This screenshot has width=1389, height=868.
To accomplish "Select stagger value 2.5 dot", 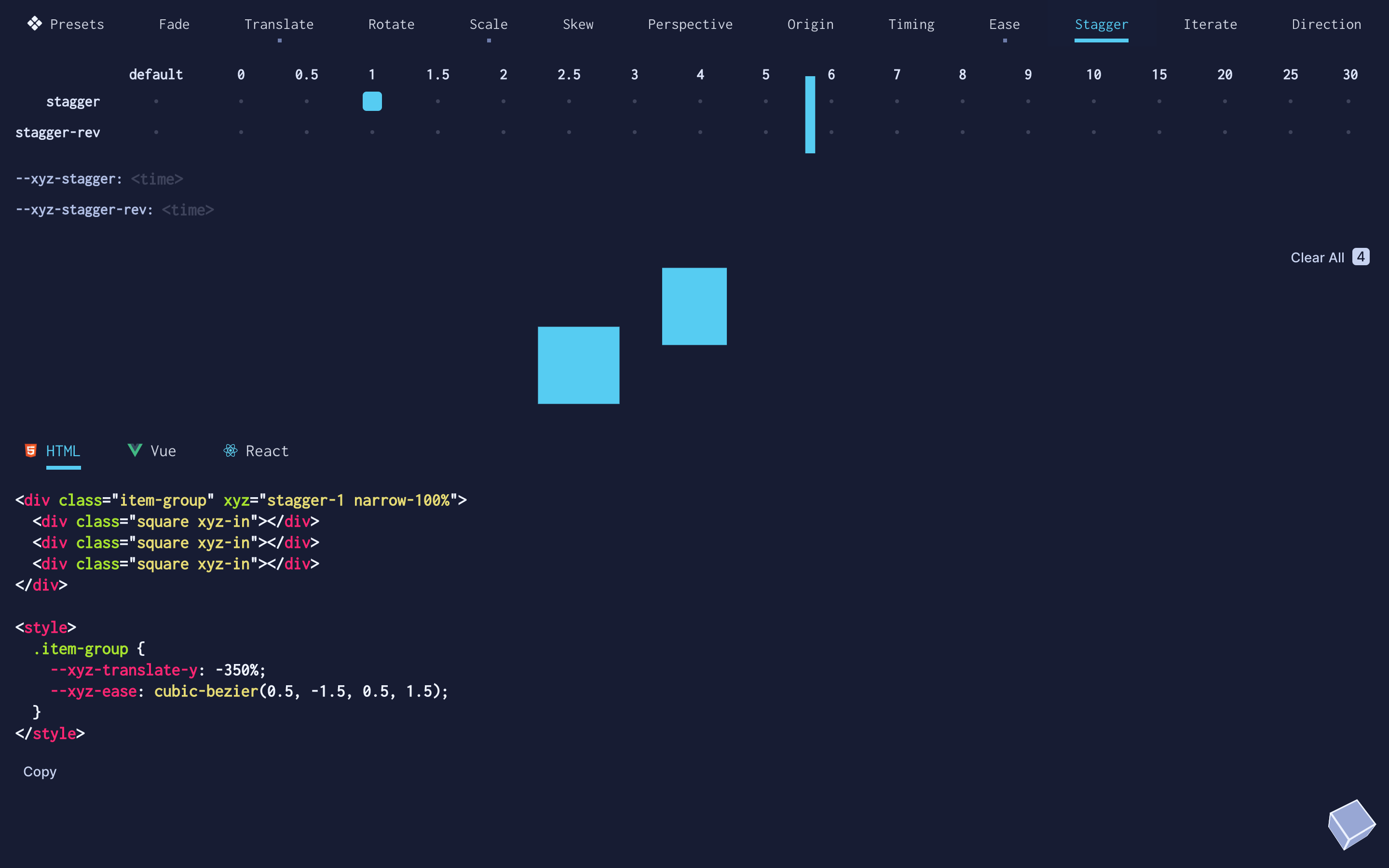I will pos(569,102).
